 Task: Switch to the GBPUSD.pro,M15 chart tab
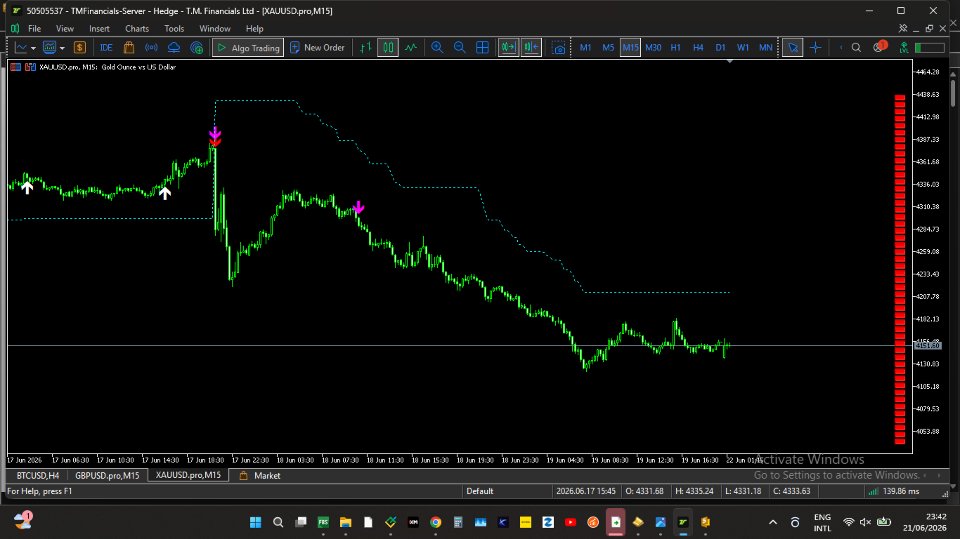tap(107, 475)
